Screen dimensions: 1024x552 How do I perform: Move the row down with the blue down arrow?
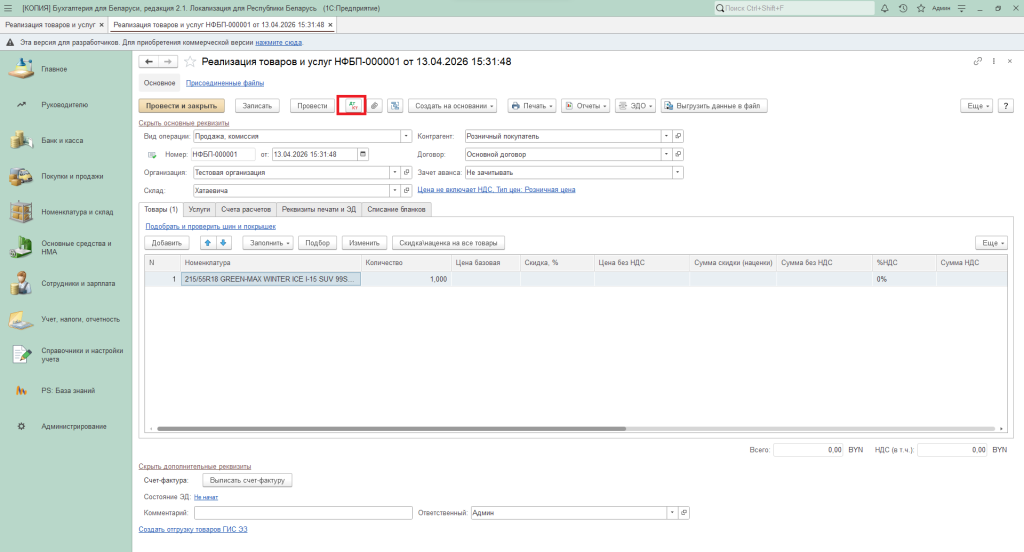pyautogui.click(x=223, y=242)
